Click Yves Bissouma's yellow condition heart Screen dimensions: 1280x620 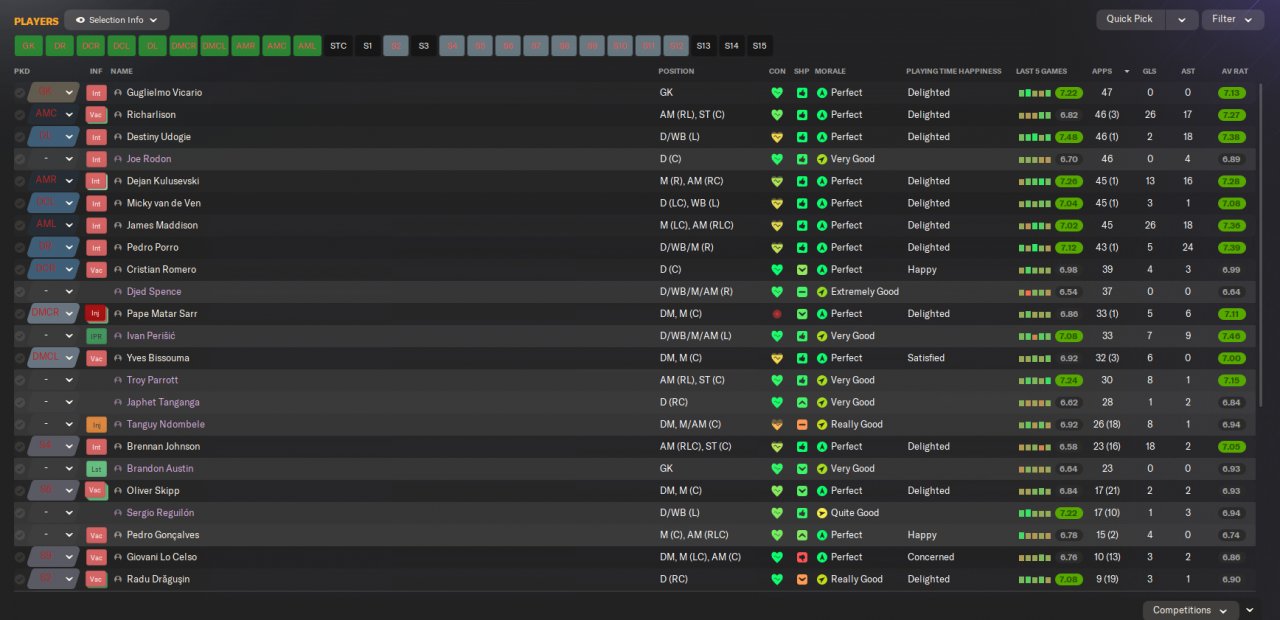click(x=777, y=358)
